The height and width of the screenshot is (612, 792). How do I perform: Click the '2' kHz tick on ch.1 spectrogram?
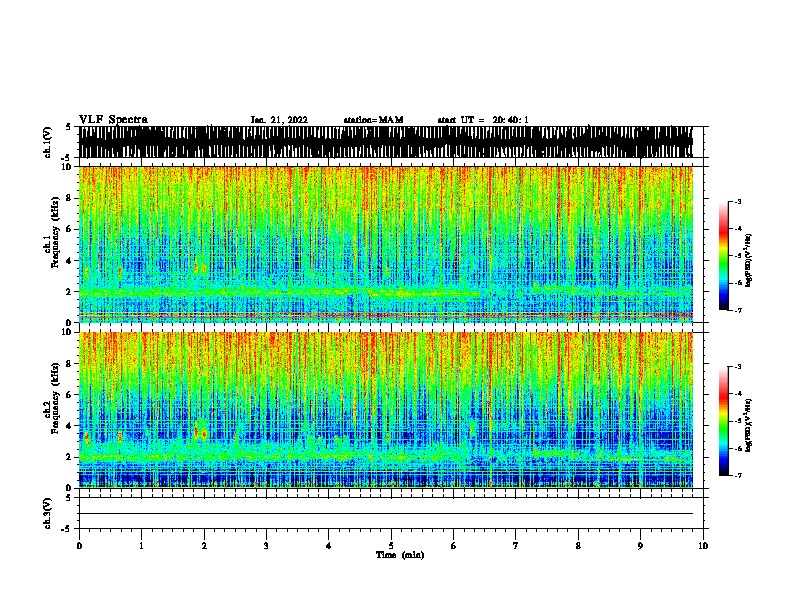71,292
